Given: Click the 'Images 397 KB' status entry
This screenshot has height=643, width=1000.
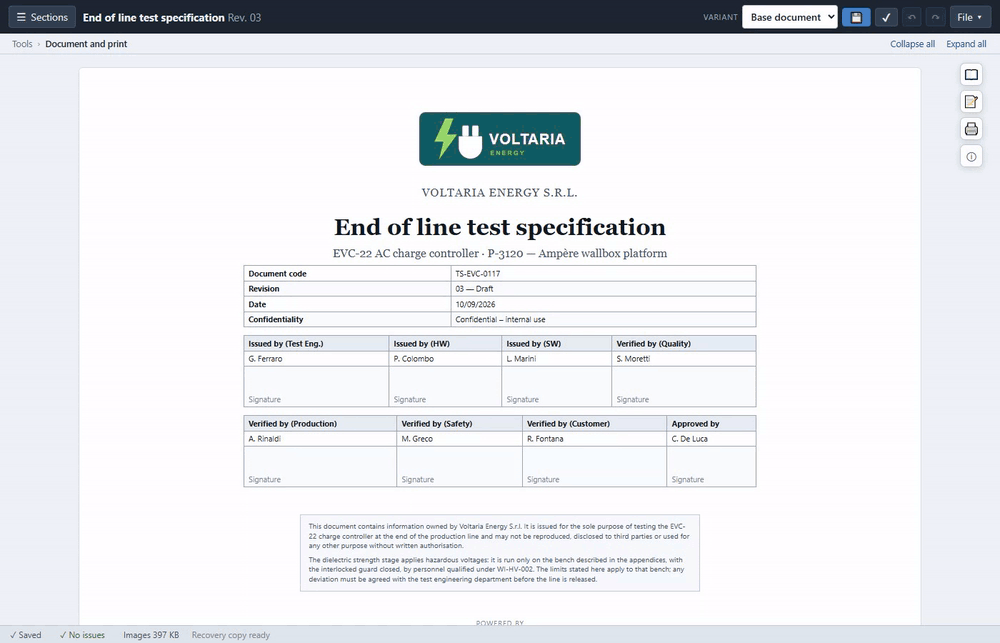Looking at the screenshot, I should click(x=151, y=635).
